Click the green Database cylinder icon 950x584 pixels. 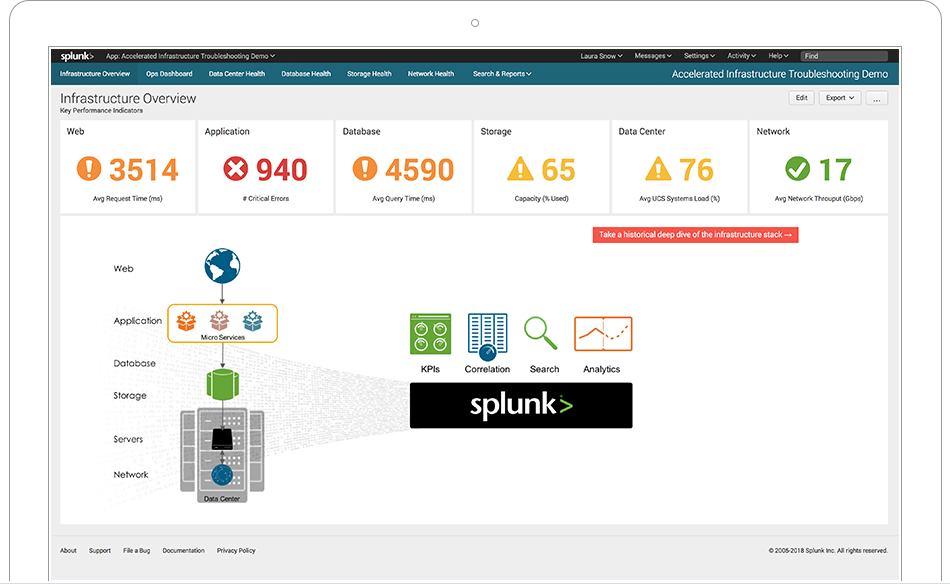pyautogui.click(x=221, y=383)
